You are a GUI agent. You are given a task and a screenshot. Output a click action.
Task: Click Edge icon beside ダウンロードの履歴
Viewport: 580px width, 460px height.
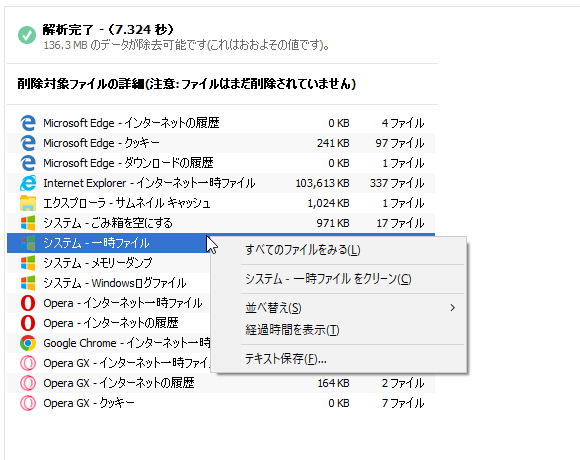[28, 163]
